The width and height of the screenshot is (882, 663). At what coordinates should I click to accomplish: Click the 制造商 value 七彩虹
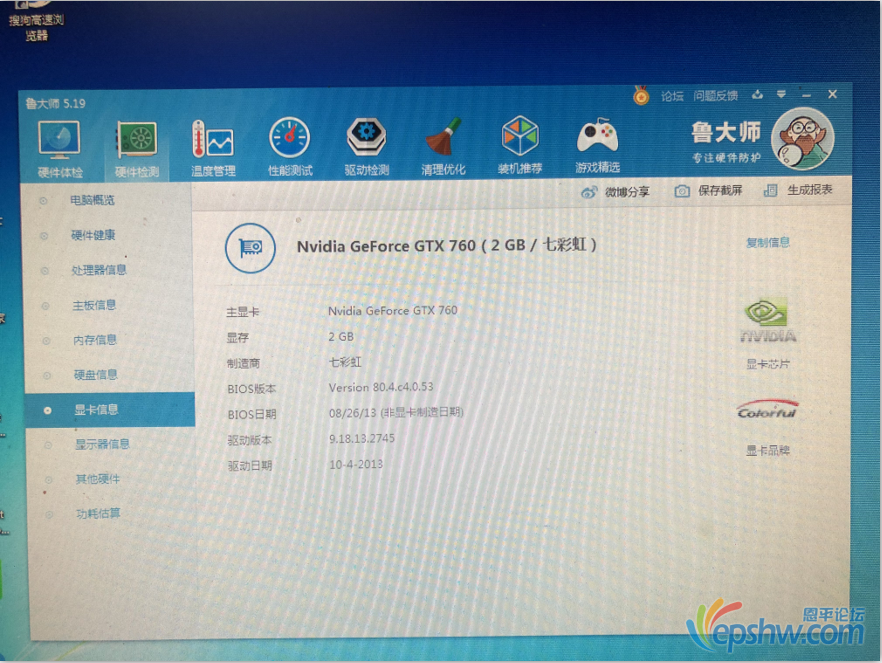point(345,362)
